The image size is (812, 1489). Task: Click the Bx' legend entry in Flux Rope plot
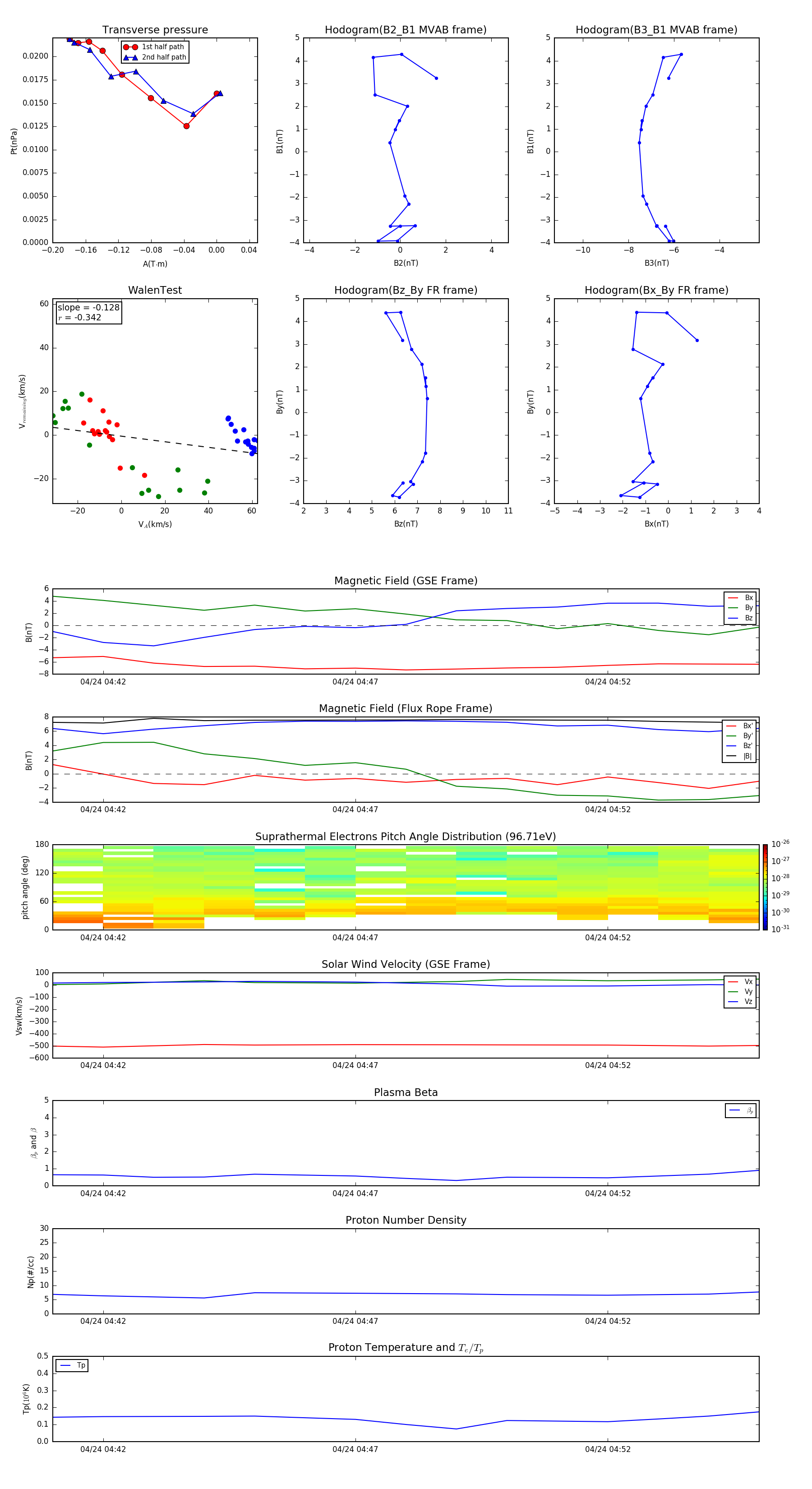(x=739, y=726)
